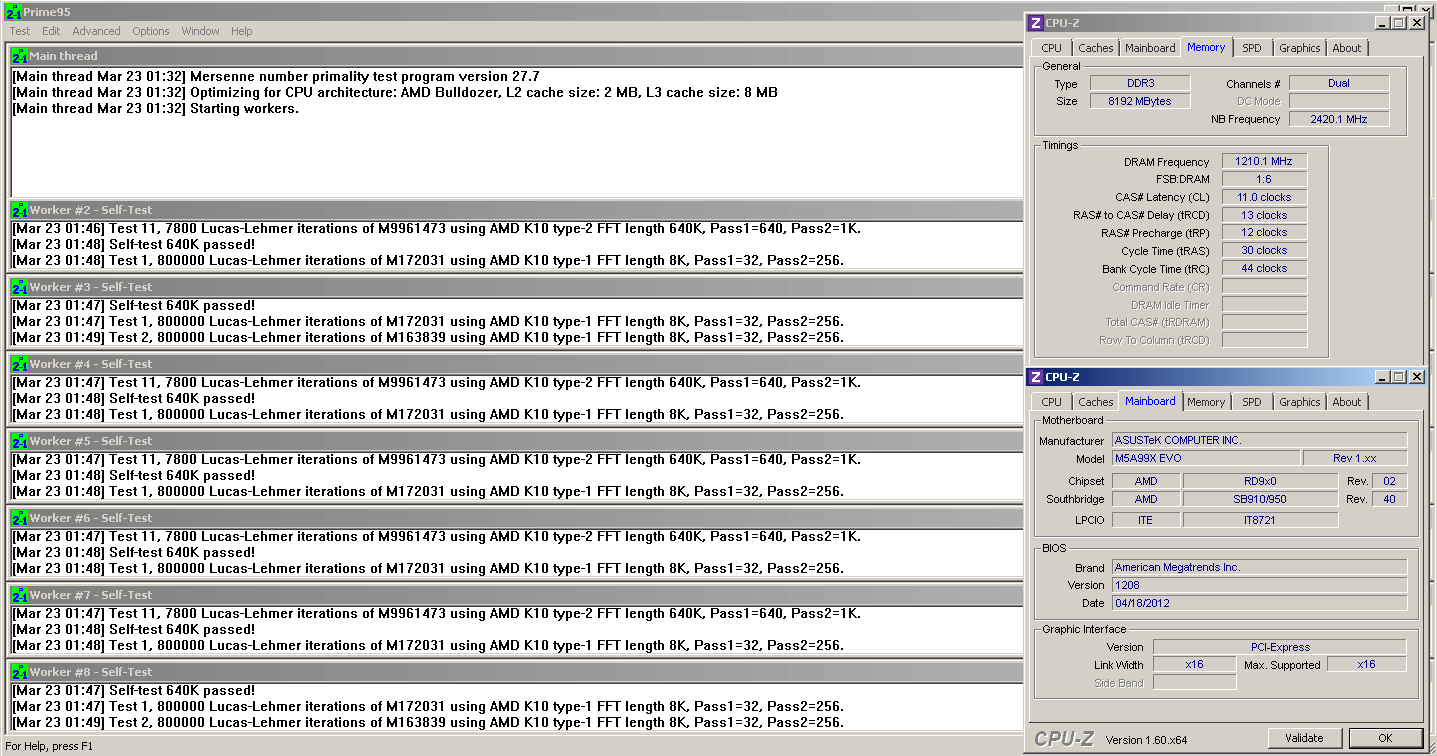The width and height of the screenshot is (1437, 756).
Task: Click the Main thread window icon
Action: coord(18,56)
